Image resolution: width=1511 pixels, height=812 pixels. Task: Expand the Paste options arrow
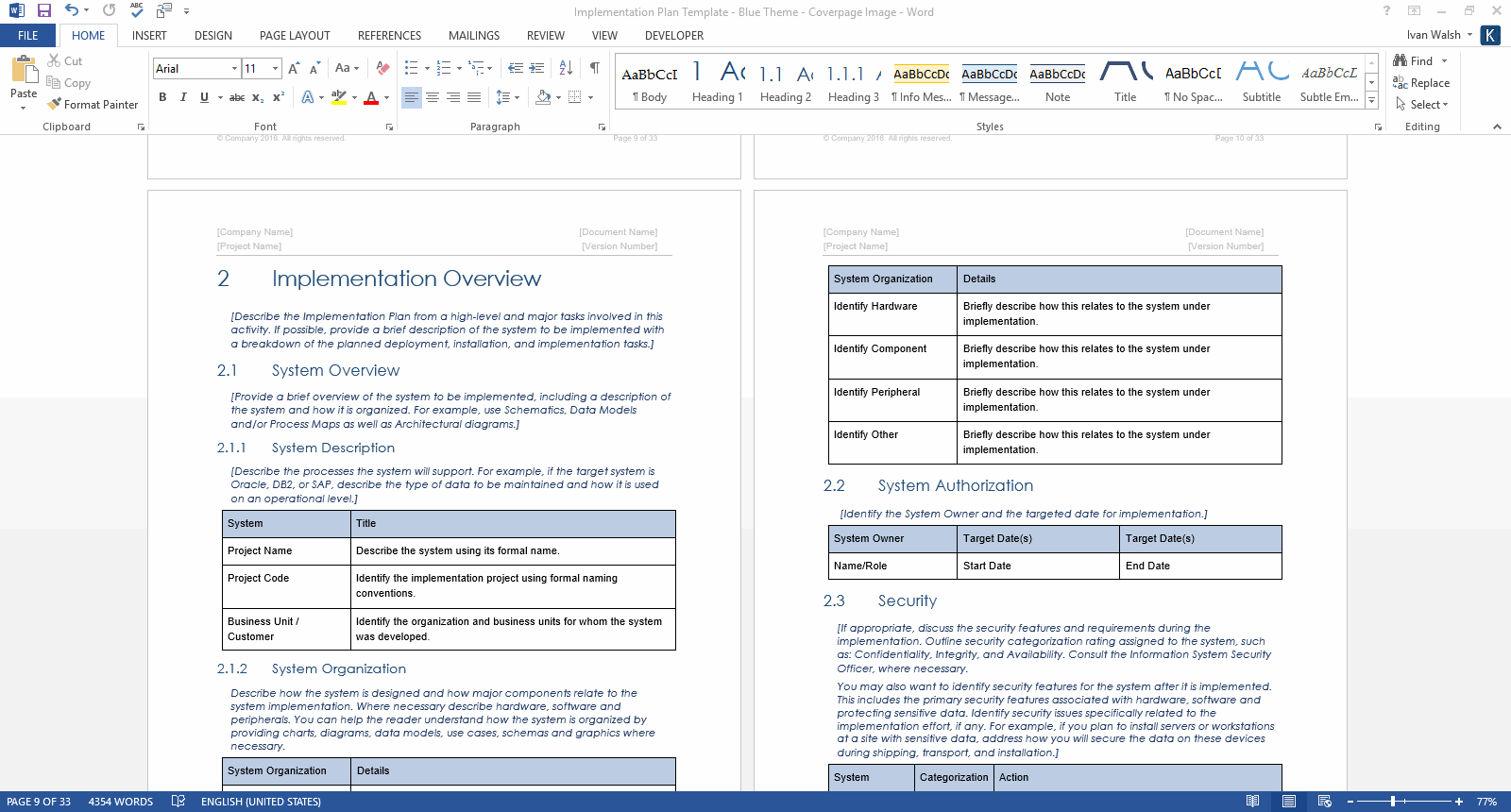[x=24, y=108]
